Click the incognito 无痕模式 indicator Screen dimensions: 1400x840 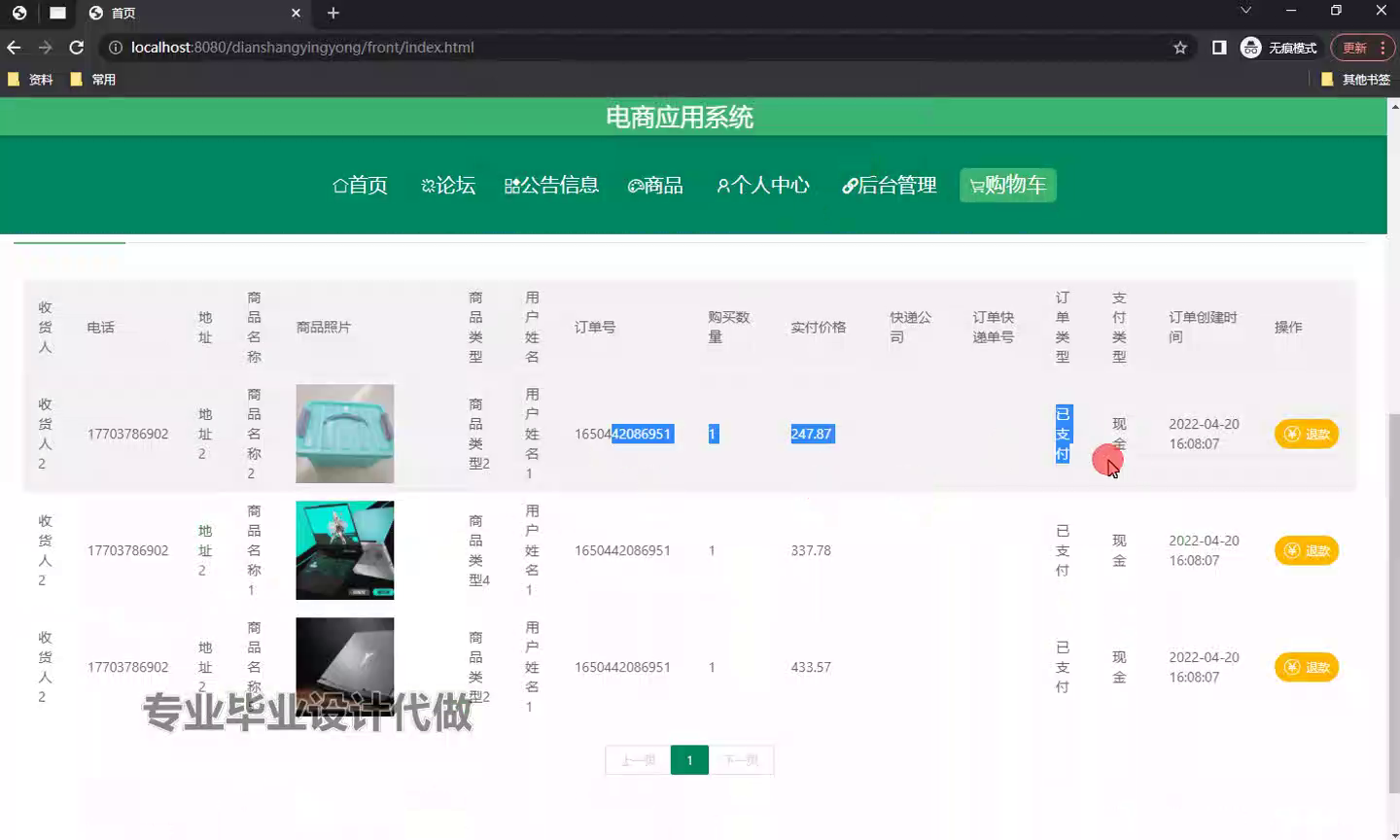click(x=1278, y=48)
